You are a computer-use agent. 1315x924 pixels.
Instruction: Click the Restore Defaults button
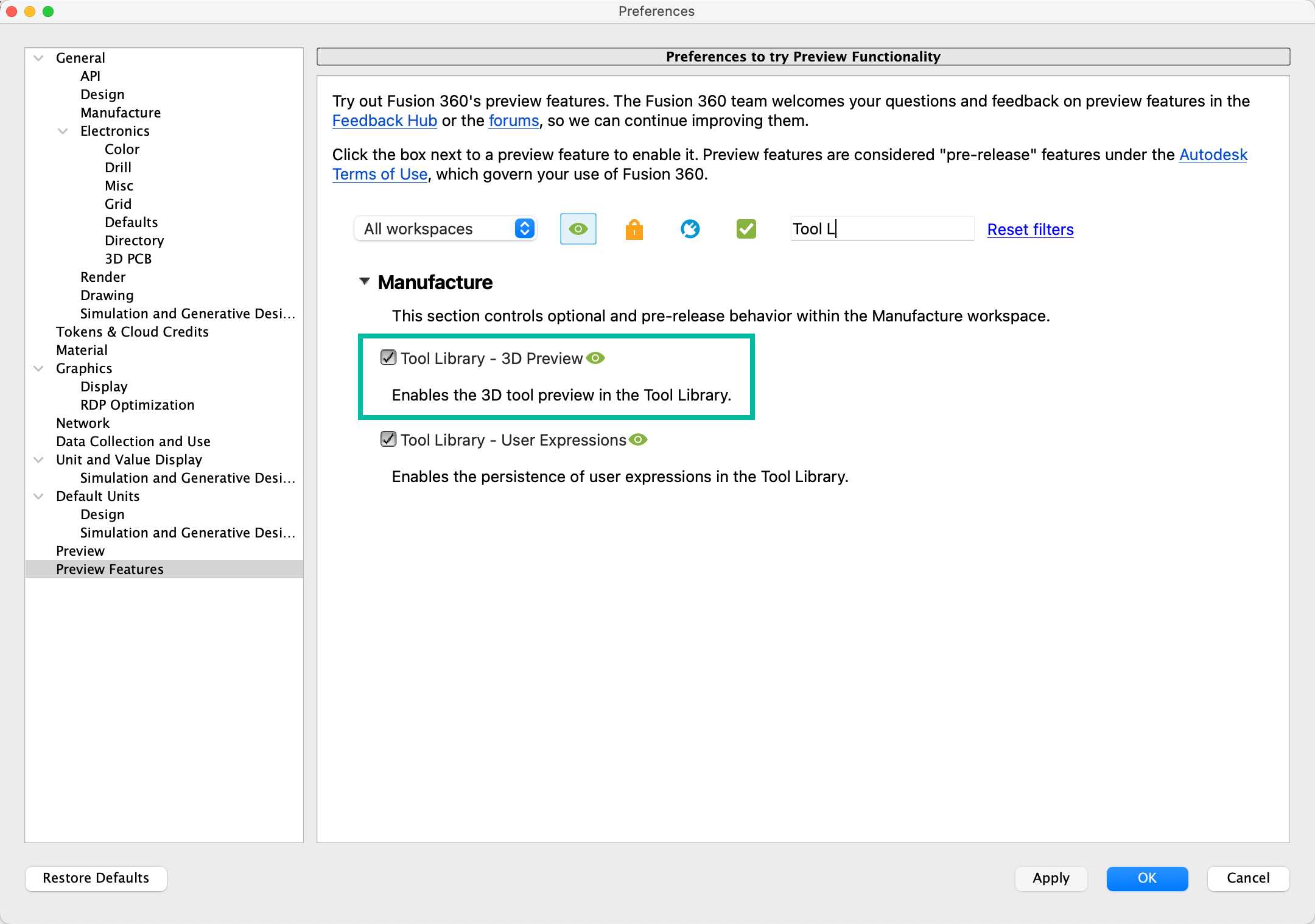pyautogui.click(x=96, y=878)
